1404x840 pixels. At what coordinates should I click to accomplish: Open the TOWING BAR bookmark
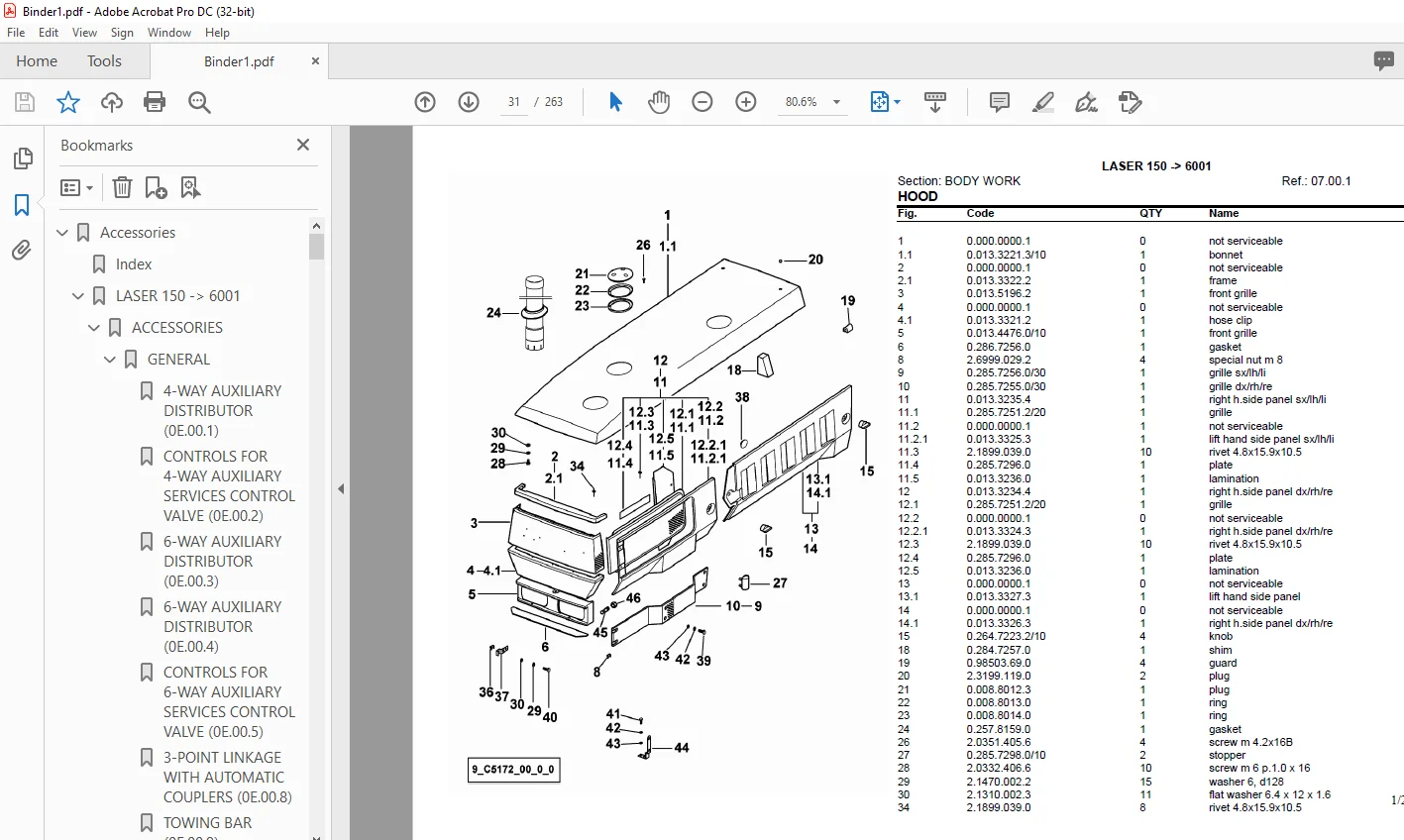click(x=208, y=823)
